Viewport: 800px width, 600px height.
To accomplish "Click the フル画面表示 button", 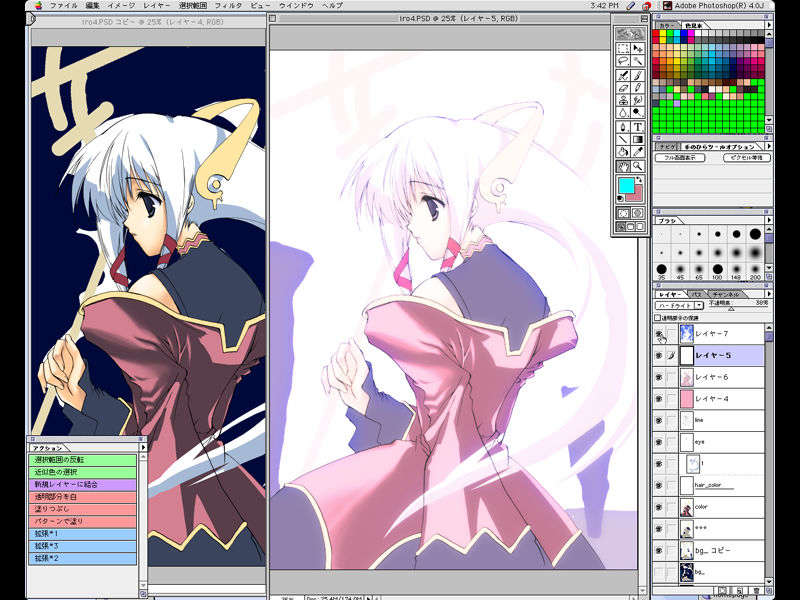I will point(680,158).
